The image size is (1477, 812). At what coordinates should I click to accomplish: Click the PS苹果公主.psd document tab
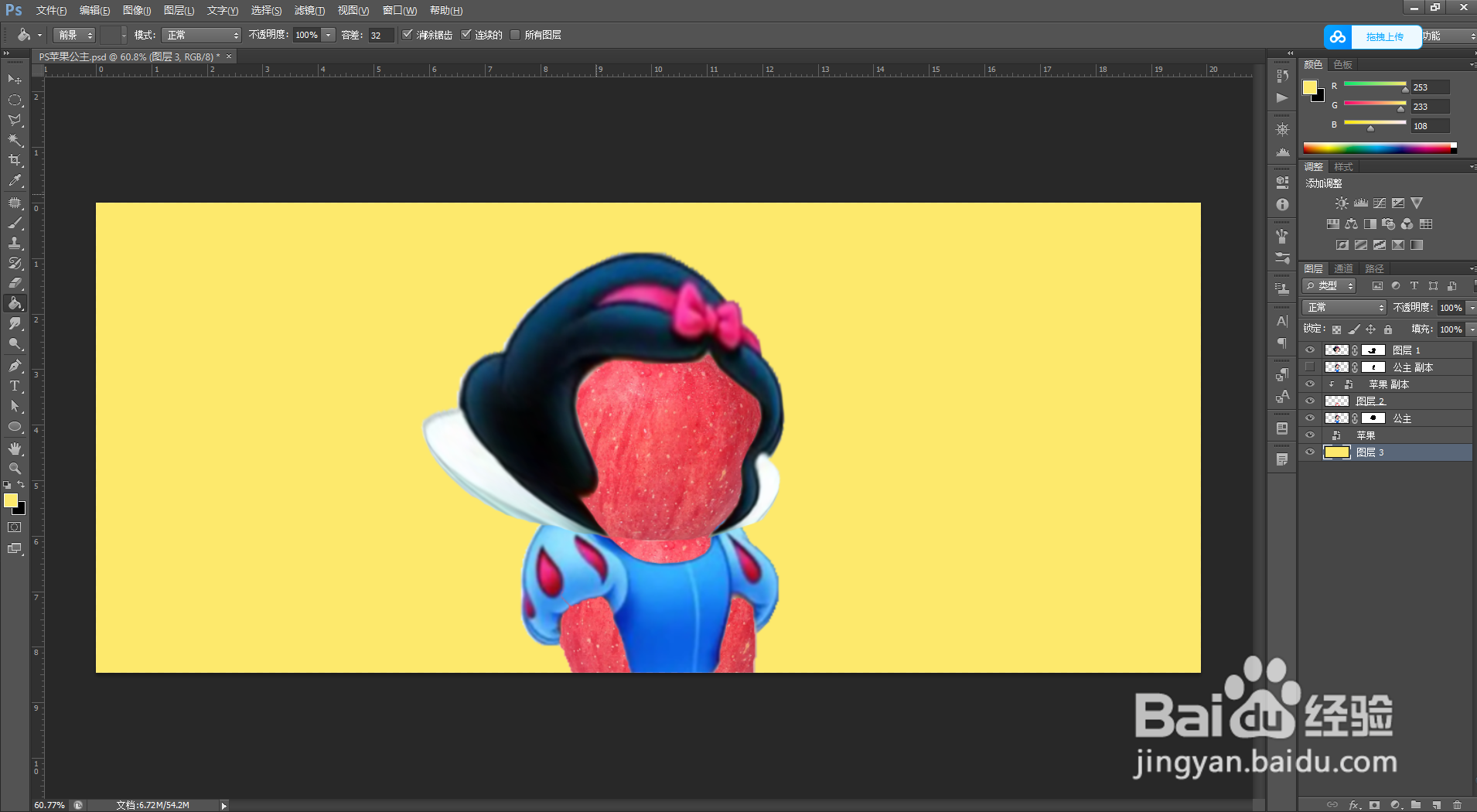[130, 56]
